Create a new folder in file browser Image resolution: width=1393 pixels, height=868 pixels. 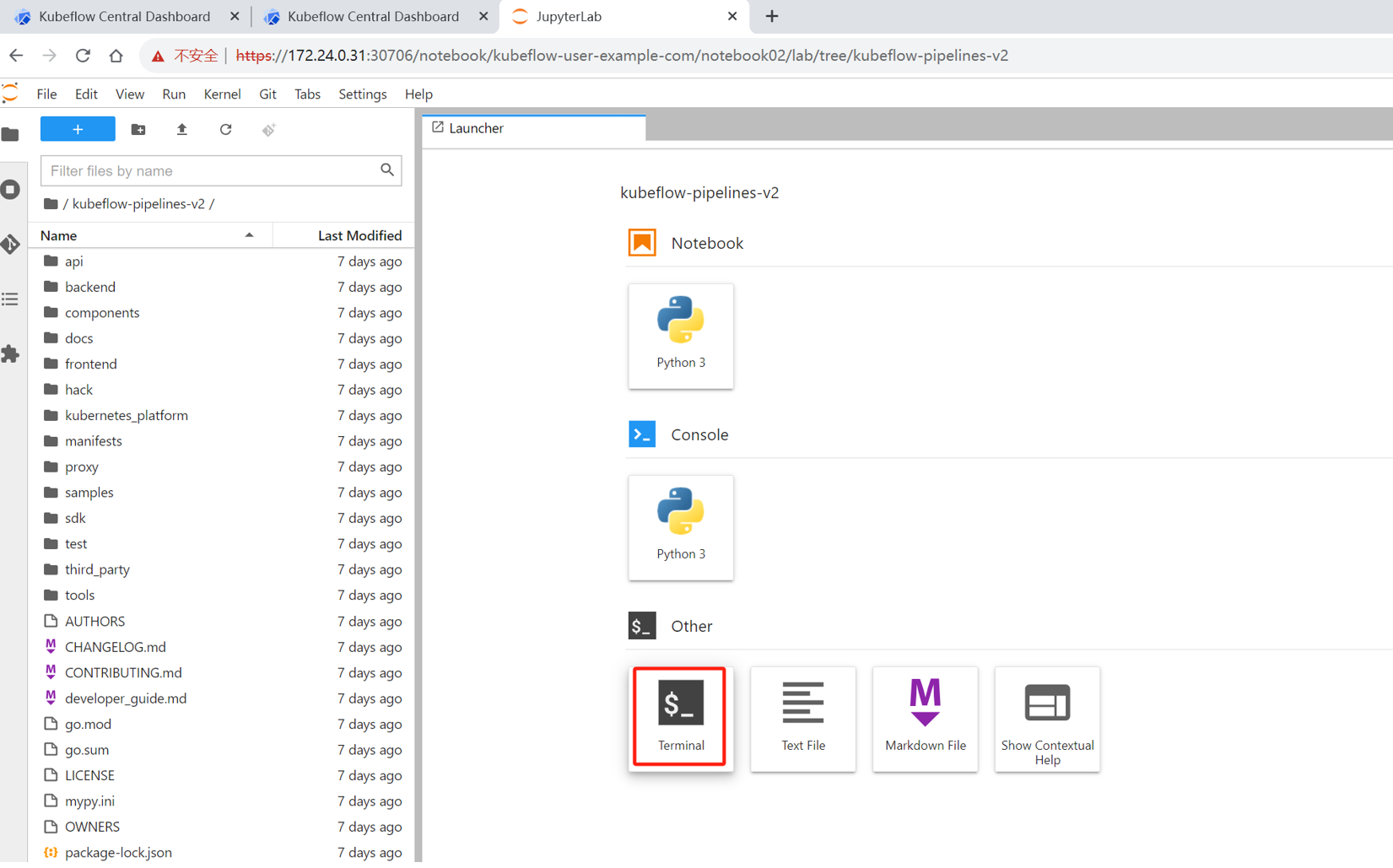(138, 129)
